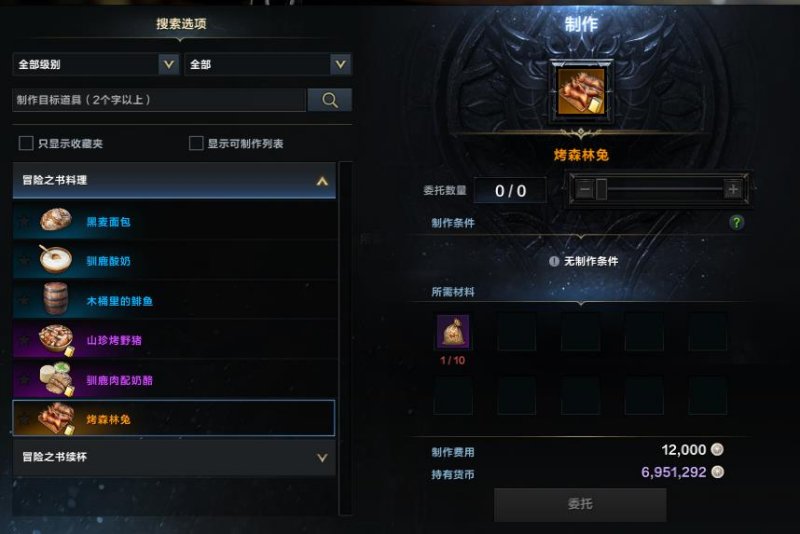Image resolution: width=800 pixels, height=534 pixels.
Task: Click the green question mark help icon
Action: [x=736, y=222]
